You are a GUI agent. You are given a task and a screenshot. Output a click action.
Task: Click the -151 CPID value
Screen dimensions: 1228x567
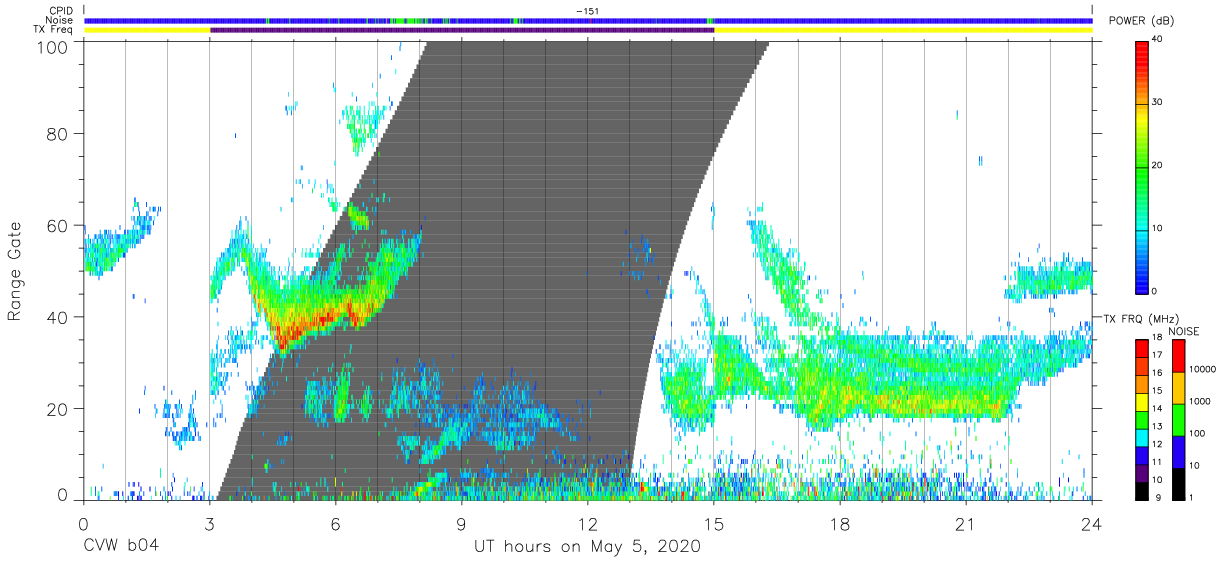point(587,11)
